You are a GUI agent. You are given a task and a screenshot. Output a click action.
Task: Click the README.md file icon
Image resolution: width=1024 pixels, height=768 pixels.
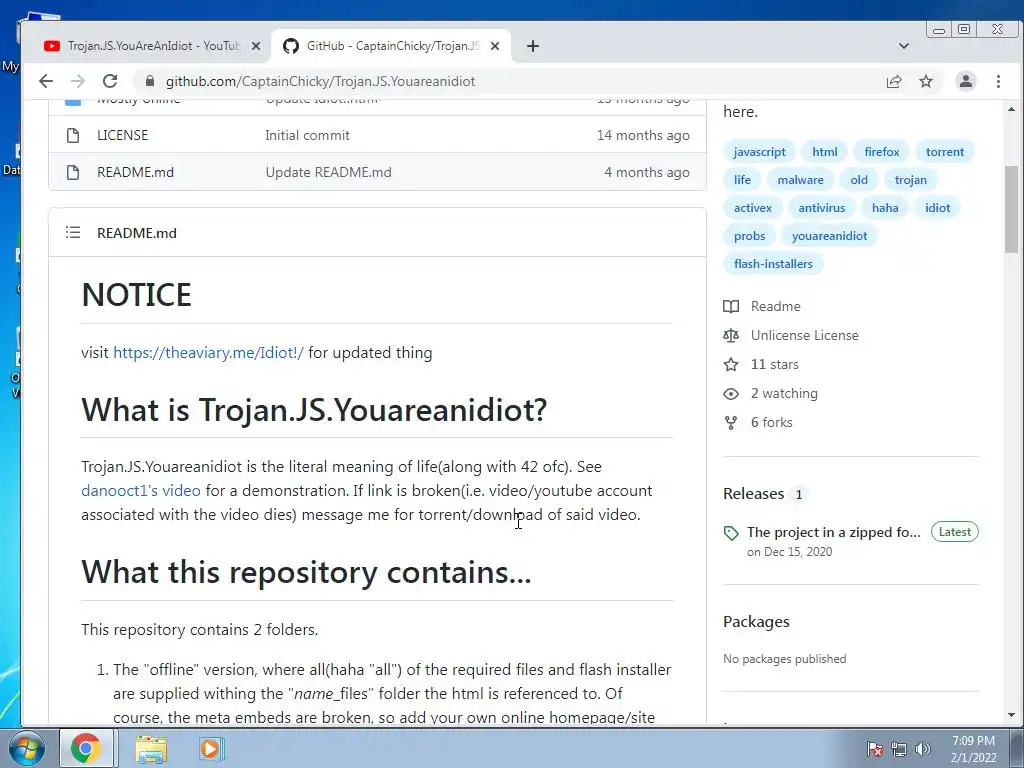(x=73, y=172)
